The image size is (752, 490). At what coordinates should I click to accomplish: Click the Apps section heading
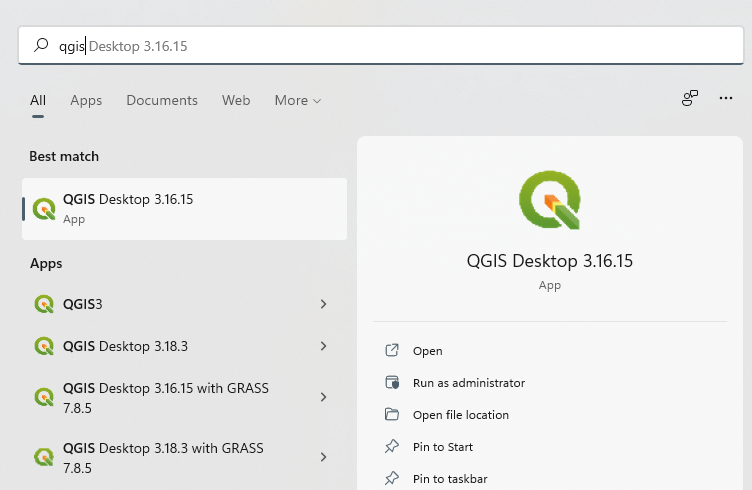[46, 263]
